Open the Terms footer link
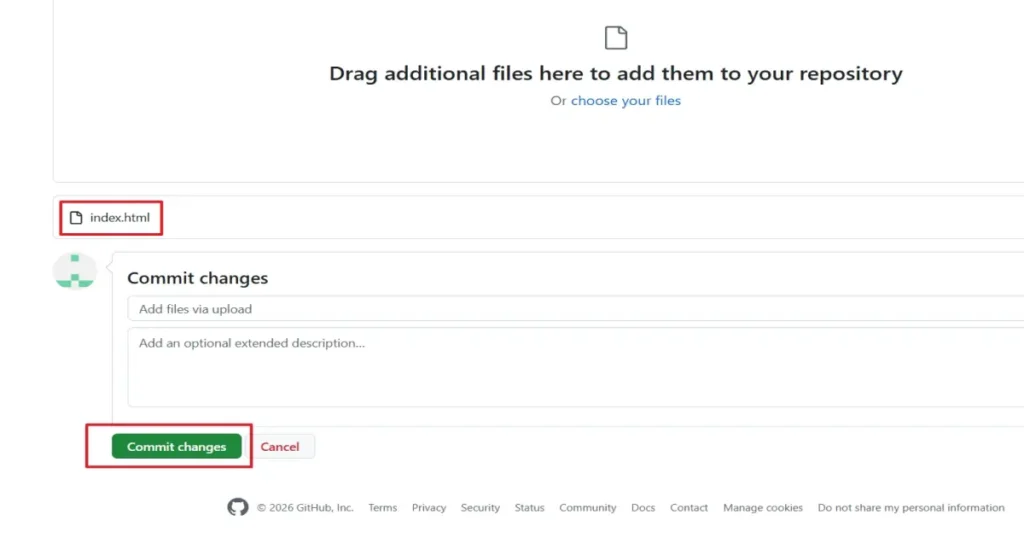Image resolution: width=1024 pixels, height=538 pixels. [383, 507]
